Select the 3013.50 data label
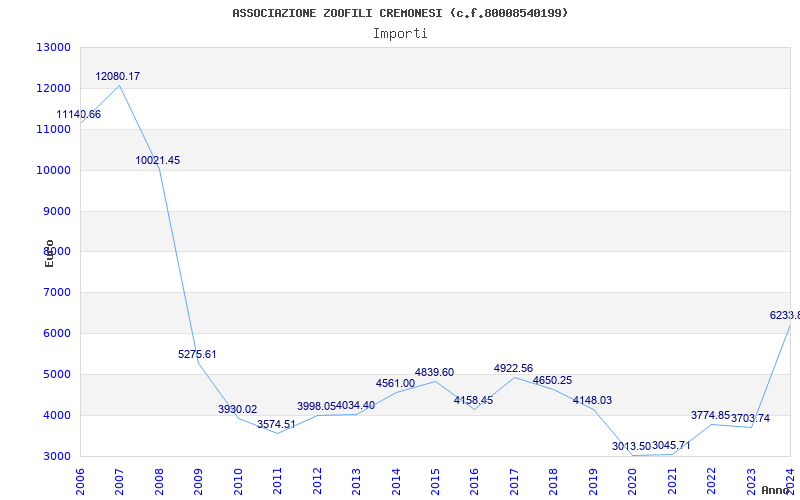 (x=632, y=446)
